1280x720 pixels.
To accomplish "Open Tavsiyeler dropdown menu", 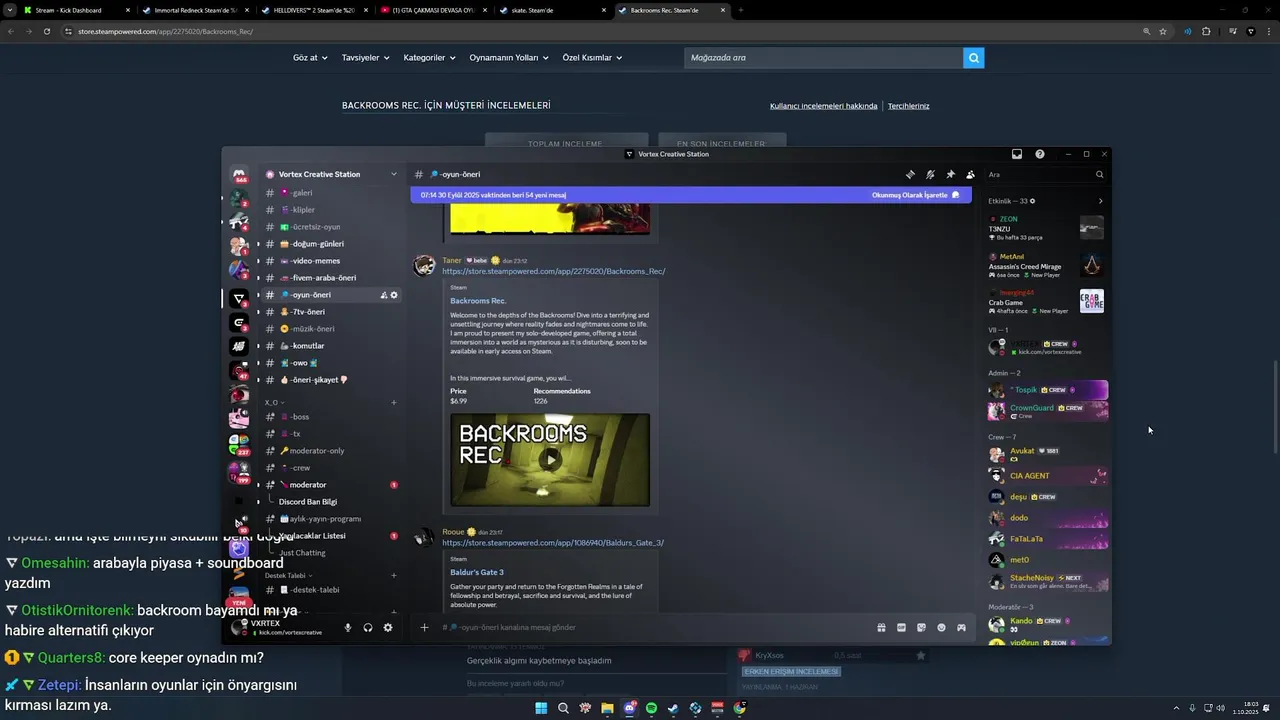I will coord(365,58).
